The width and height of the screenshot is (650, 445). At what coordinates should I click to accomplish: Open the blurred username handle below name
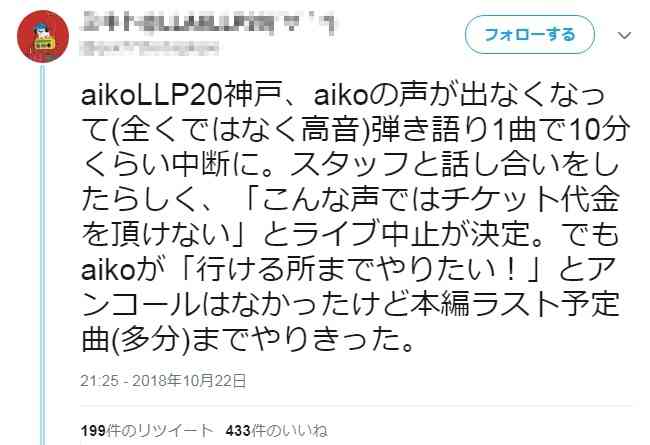point(148,49)
